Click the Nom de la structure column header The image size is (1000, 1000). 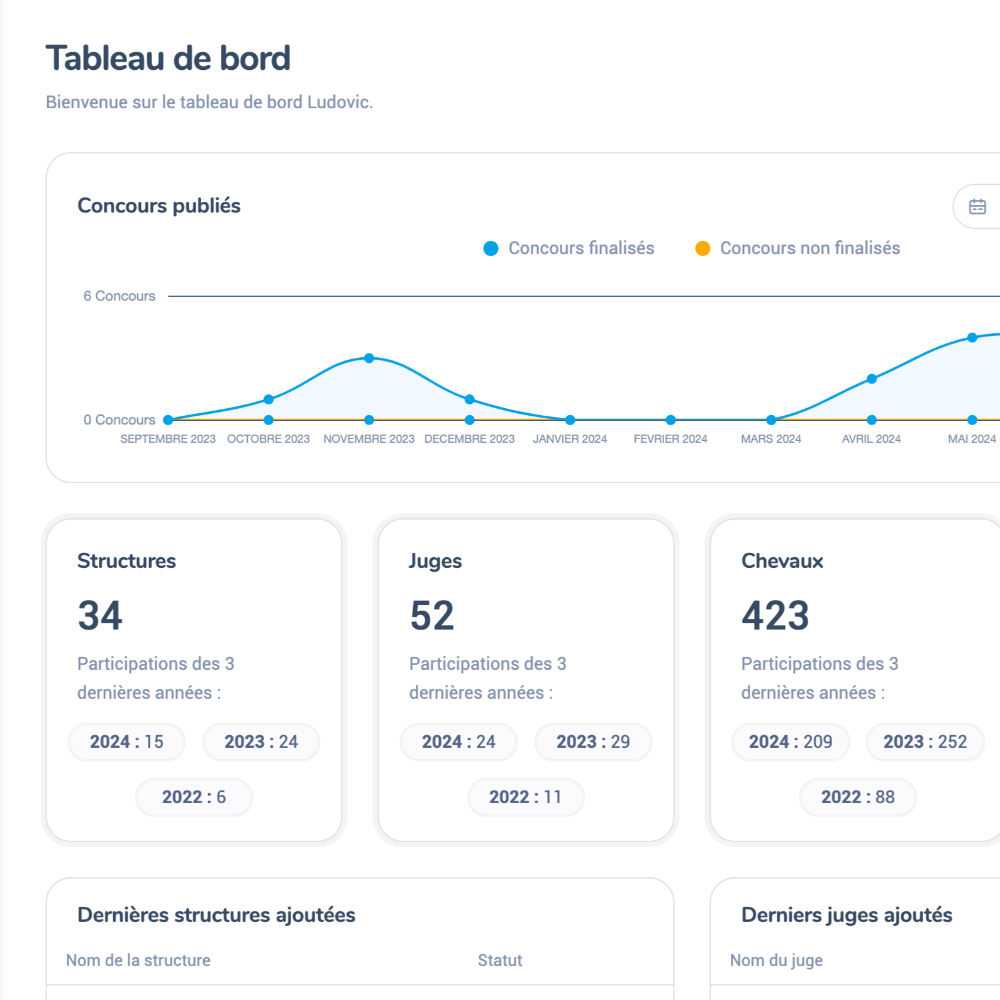(138, 960)
